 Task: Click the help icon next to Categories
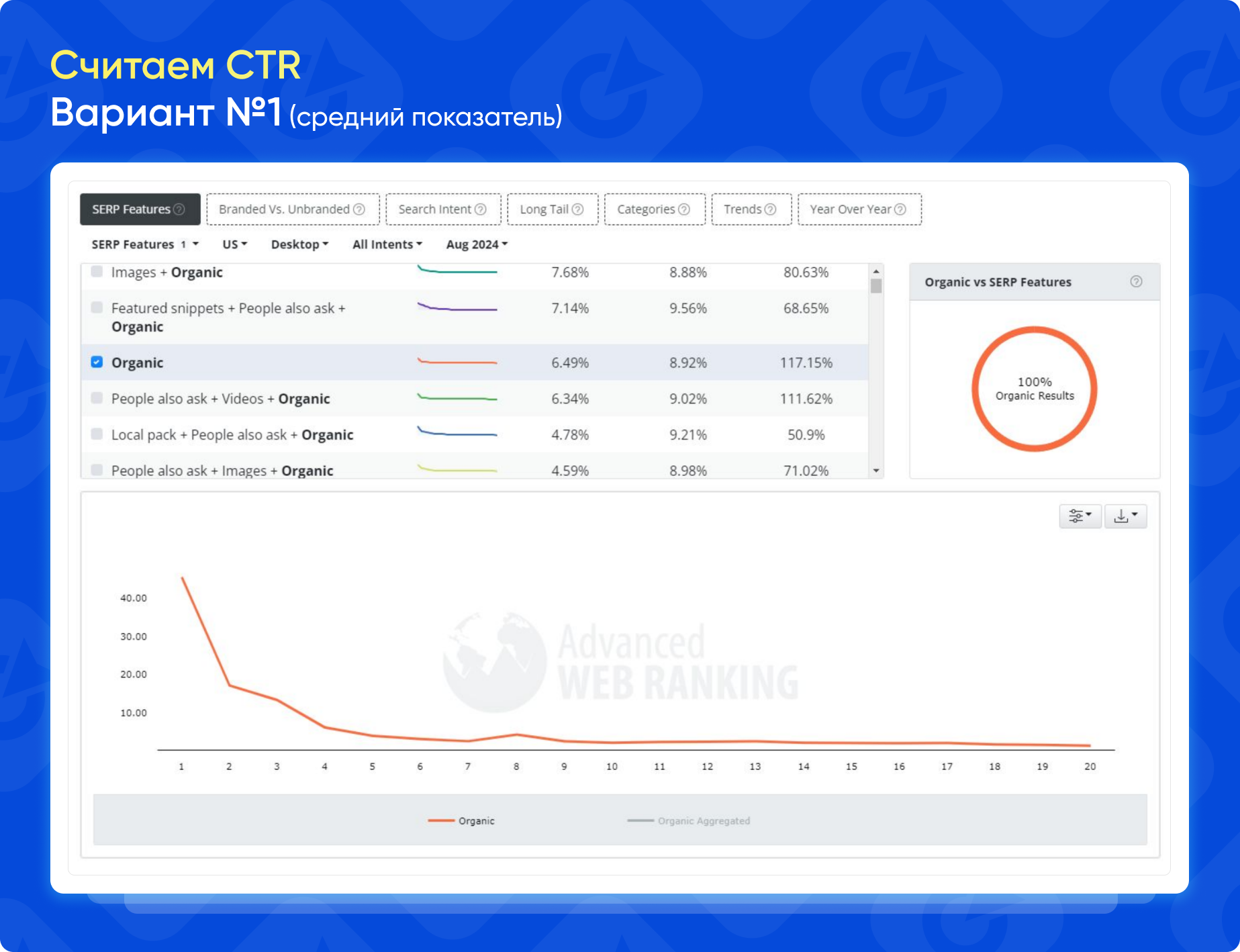click(685, 209)
